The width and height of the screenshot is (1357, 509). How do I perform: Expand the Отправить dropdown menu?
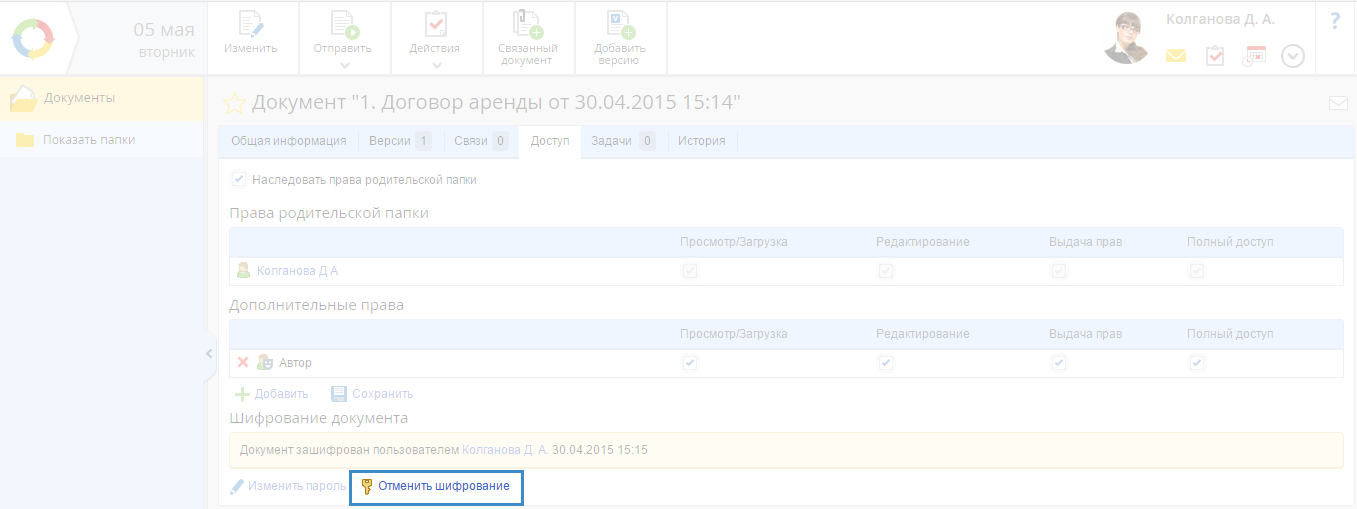344,65
